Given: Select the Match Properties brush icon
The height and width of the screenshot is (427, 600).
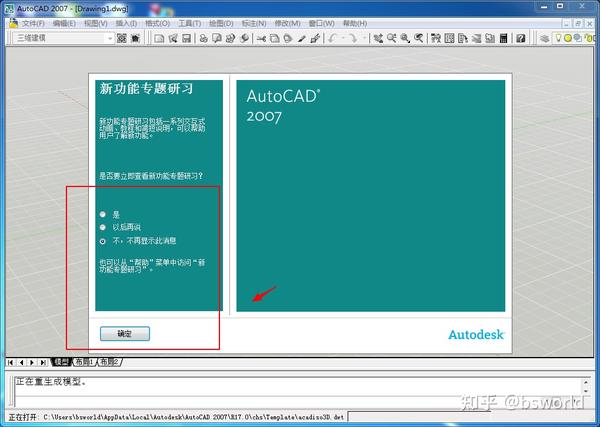Looking at the screenshot, I should (x=302, y=38).
